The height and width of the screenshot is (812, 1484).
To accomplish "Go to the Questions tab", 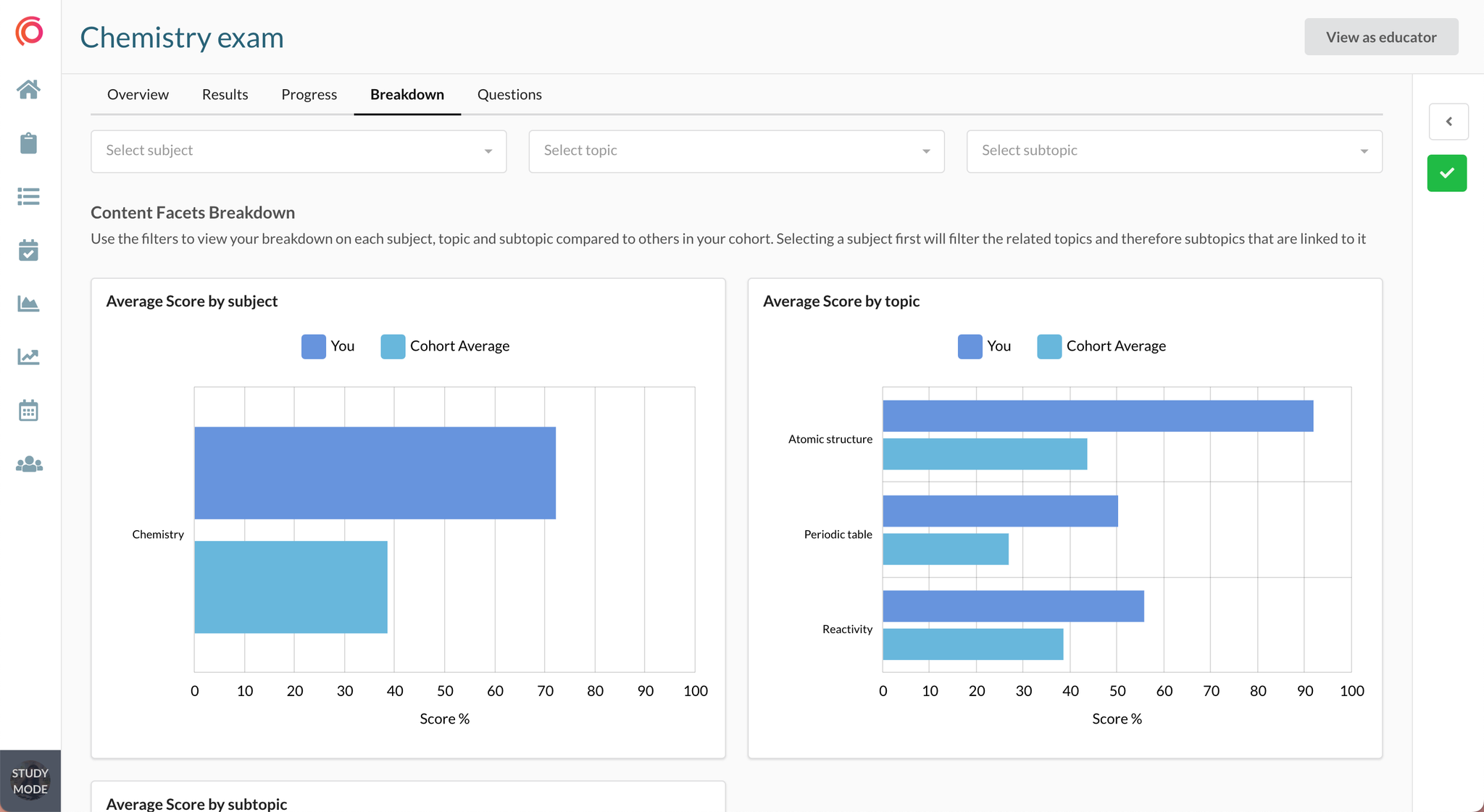I will (x=509, y=95).
